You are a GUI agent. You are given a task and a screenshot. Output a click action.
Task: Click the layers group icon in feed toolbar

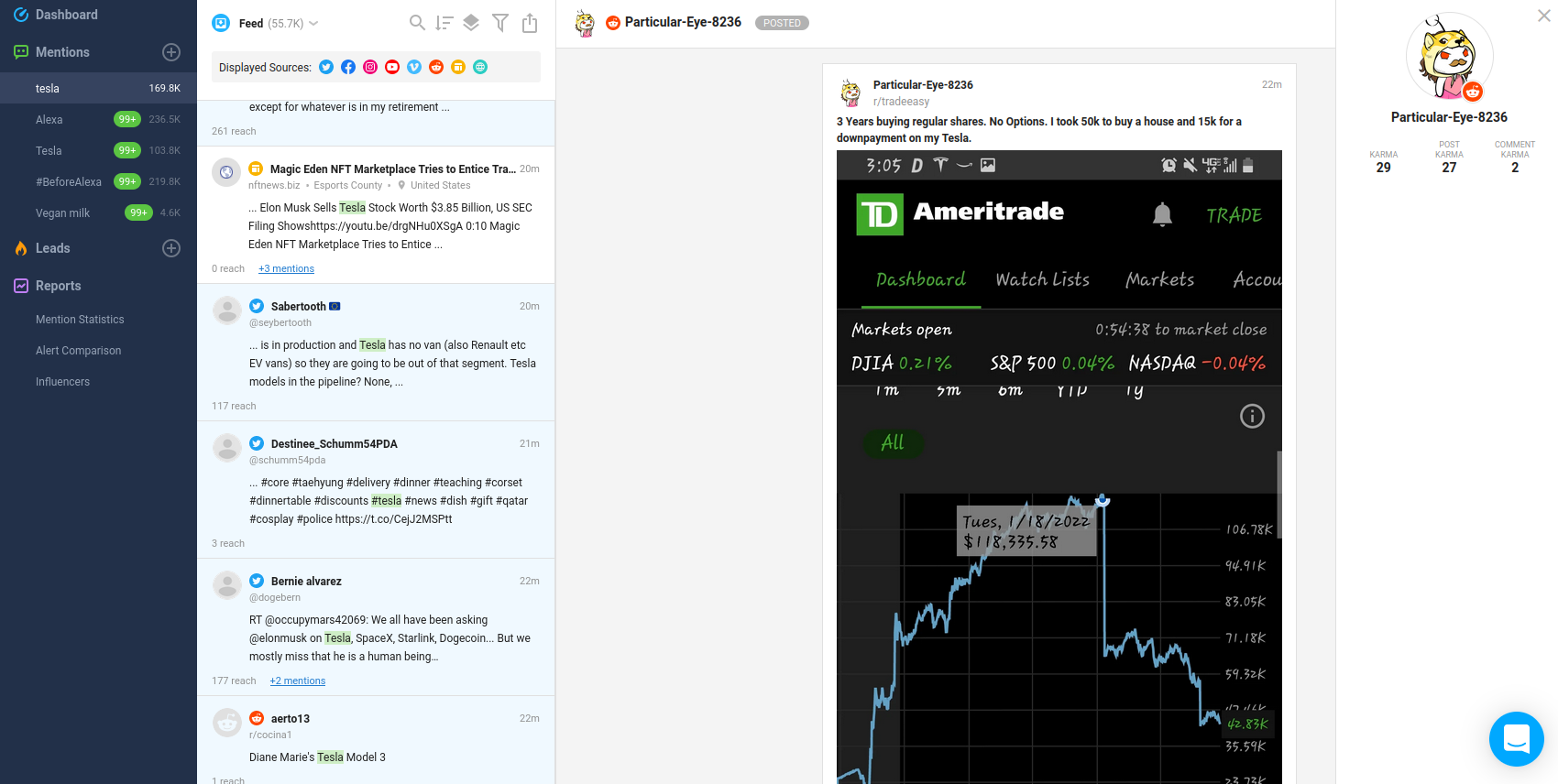click(x=471, y=23)
